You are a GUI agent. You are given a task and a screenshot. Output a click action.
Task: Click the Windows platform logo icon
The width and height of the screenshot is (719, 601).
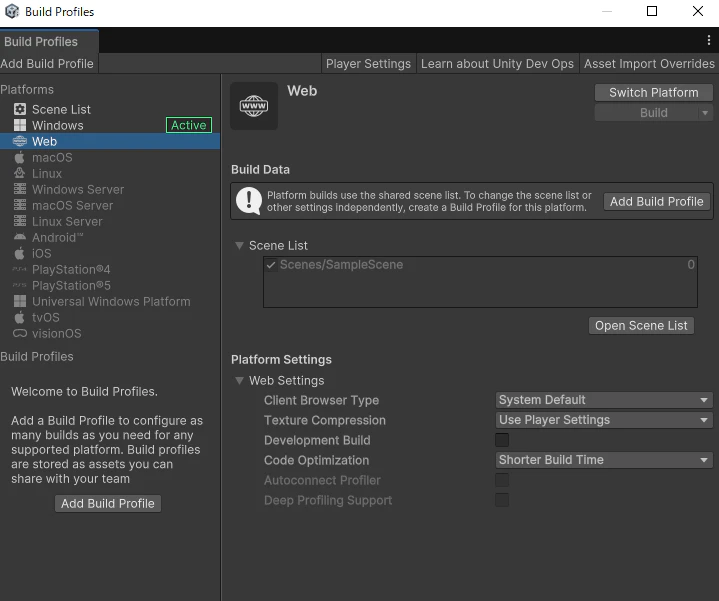(x=20, y=125)
